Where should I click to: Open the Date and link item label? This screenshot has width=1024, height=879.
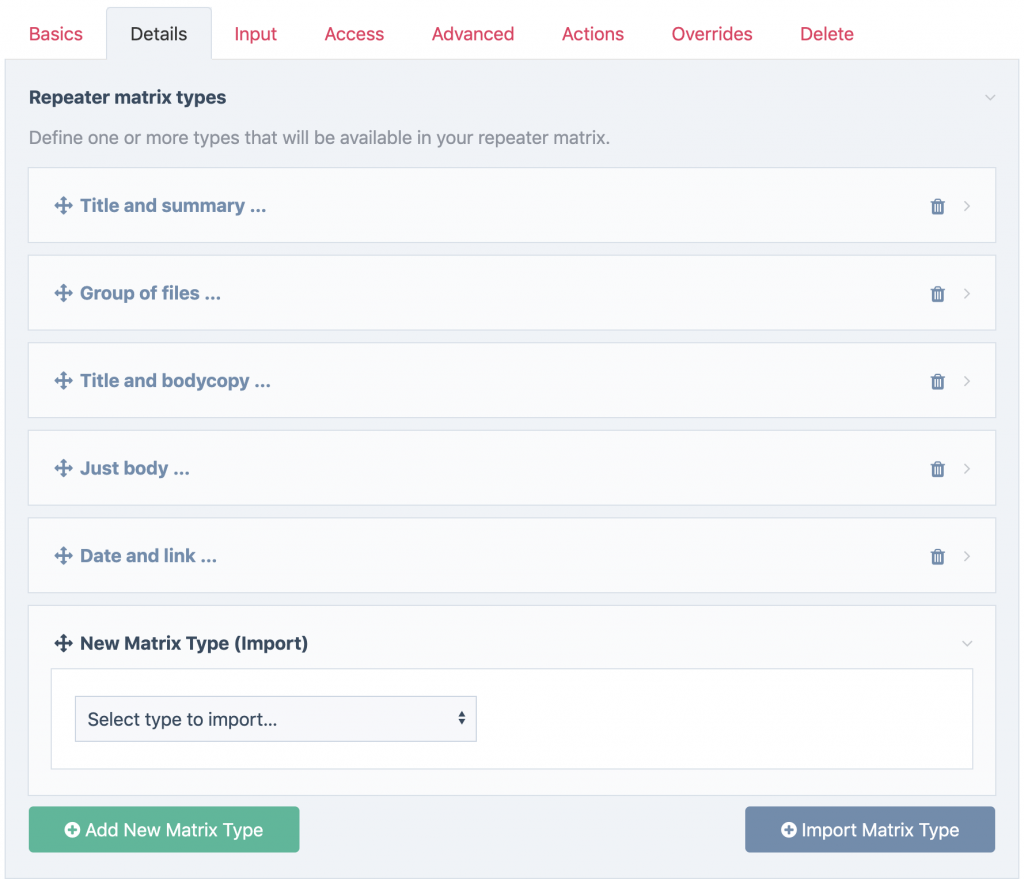pos(148,556)
